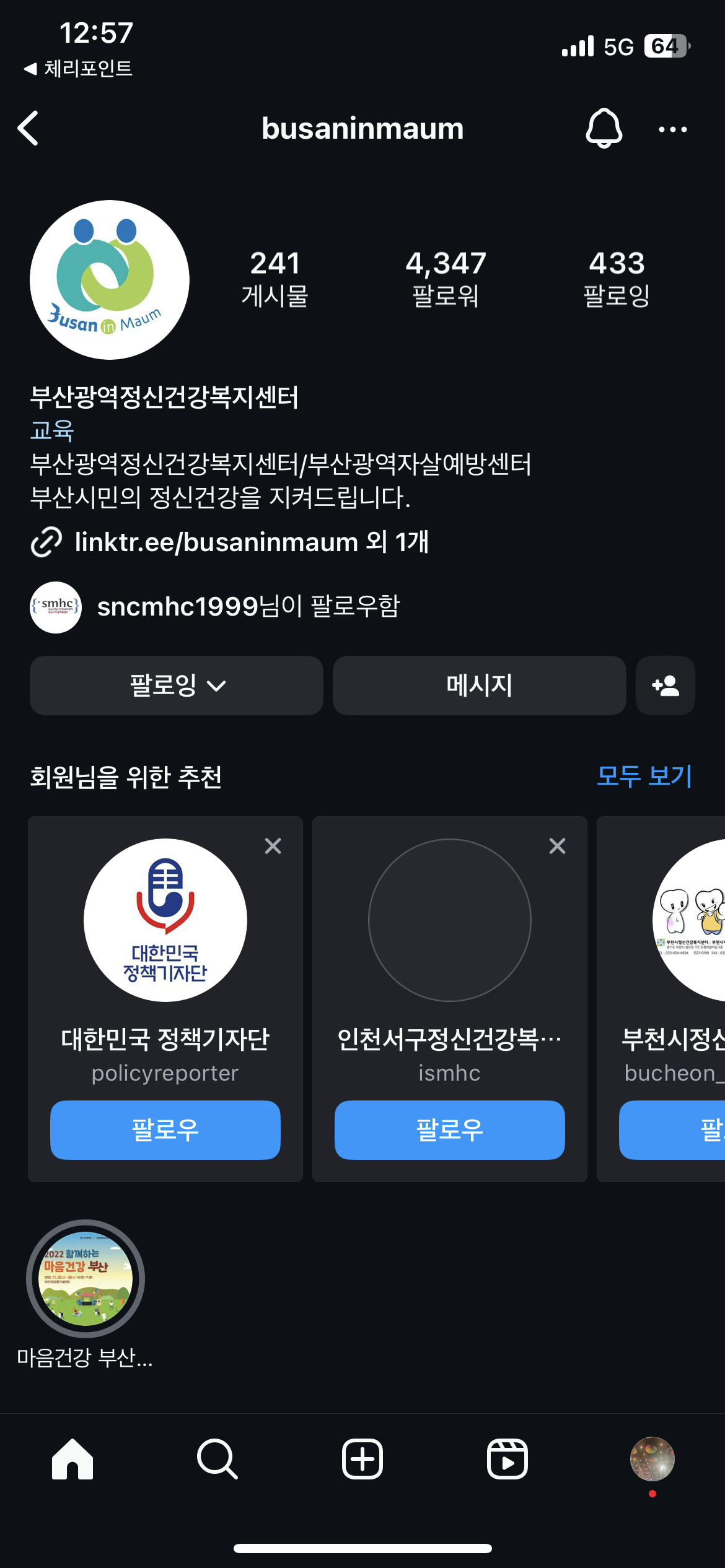Tap the 메시지 button

[480, 686]
